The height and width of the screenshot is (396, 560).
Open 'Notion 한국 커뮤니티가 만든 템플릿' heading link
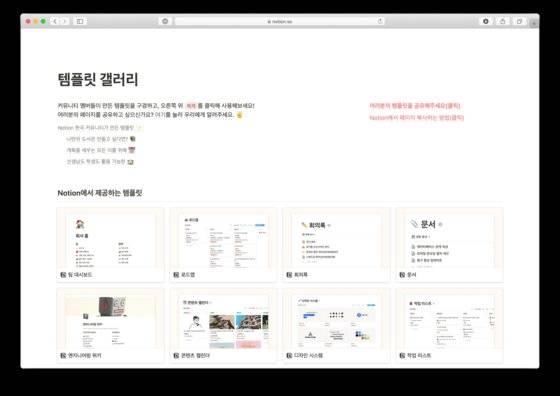[x=96, y=127]
